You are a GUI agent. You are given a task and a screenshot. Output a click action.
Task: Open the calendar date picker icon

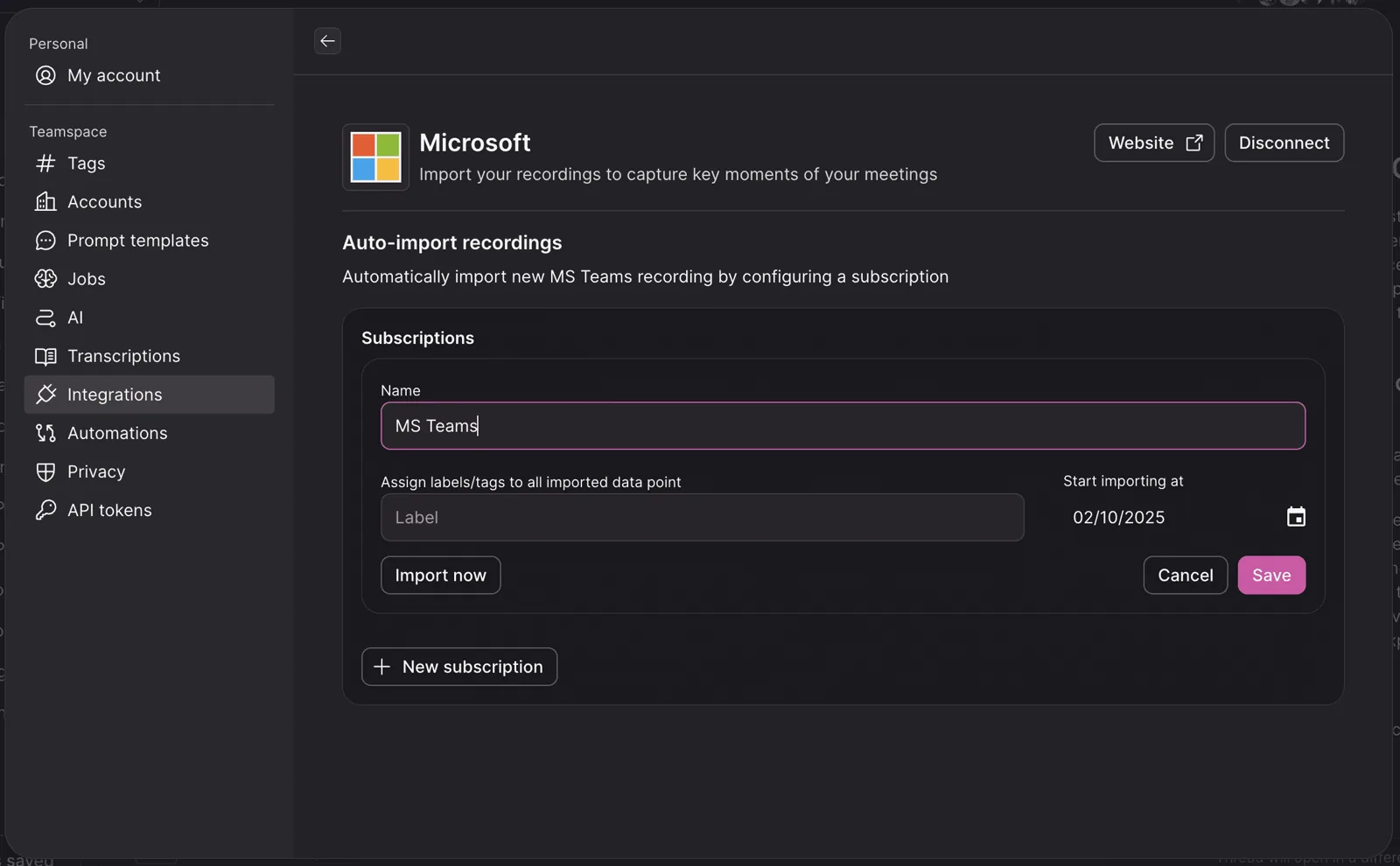[x=1296, y=517]
